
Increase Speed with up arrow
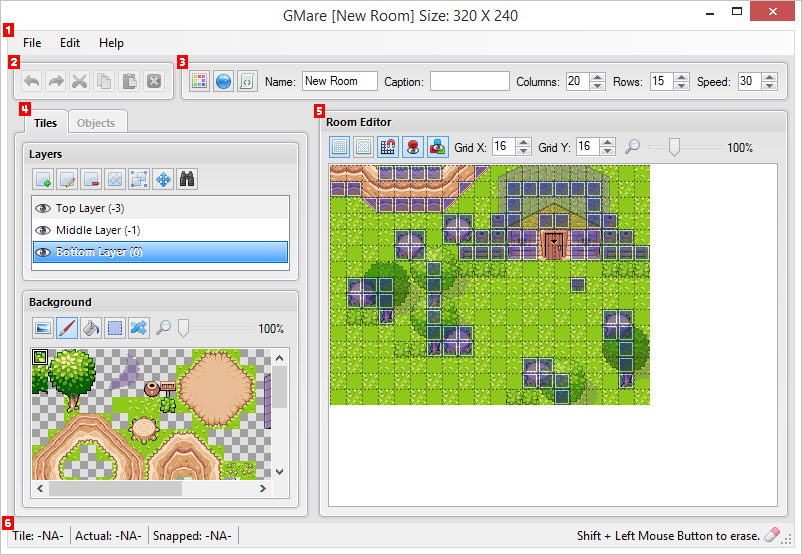(769, 77)
